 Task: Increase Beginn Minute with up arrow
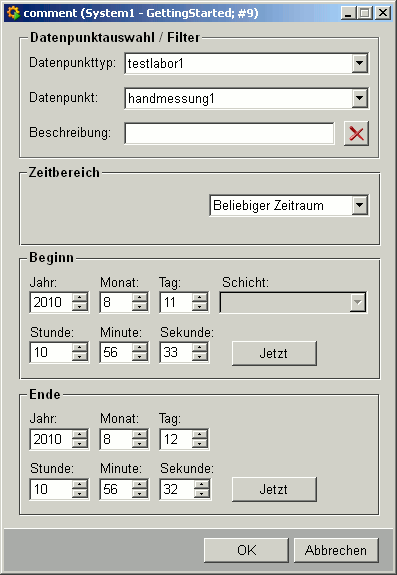click(140, 348)
